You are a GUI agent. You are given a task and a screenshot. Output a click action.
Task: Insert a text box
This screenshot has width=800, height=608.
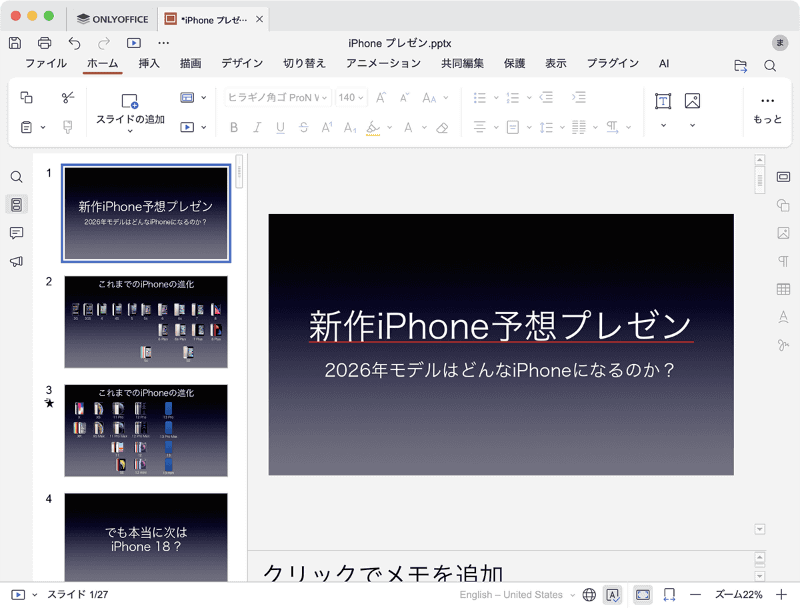click(663, 101)
